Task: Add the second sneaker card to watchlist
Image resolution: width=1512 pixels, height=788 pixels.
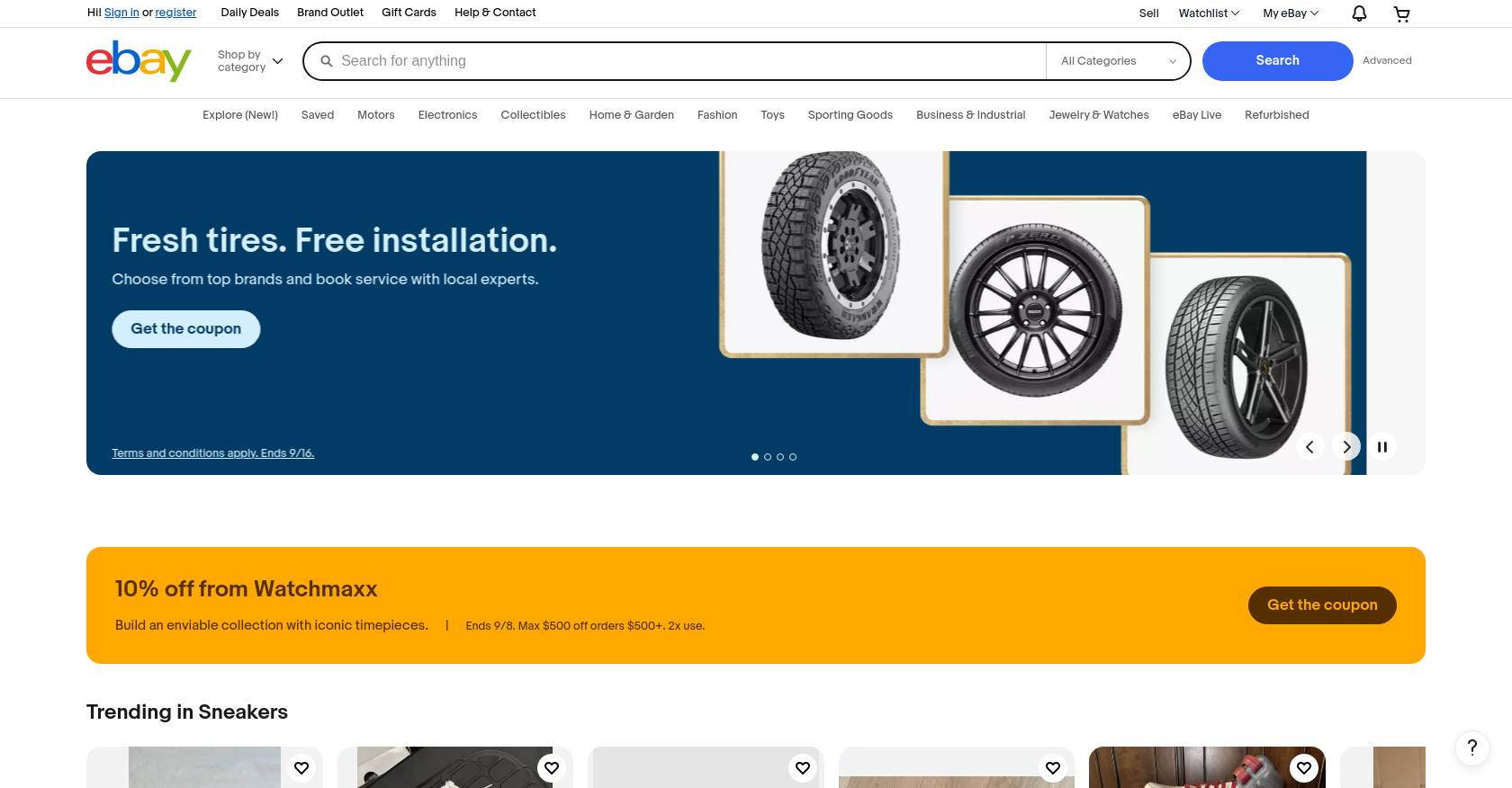Action: (552, 767)
